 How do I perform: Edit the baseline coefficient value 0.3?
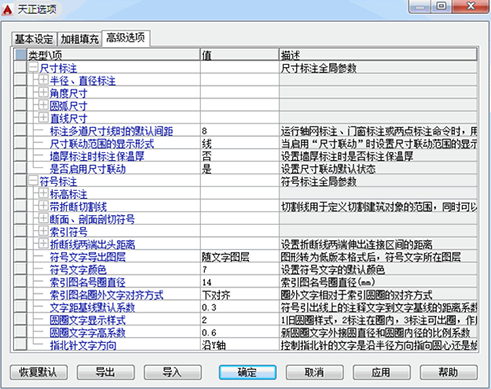tap(240, 307)
